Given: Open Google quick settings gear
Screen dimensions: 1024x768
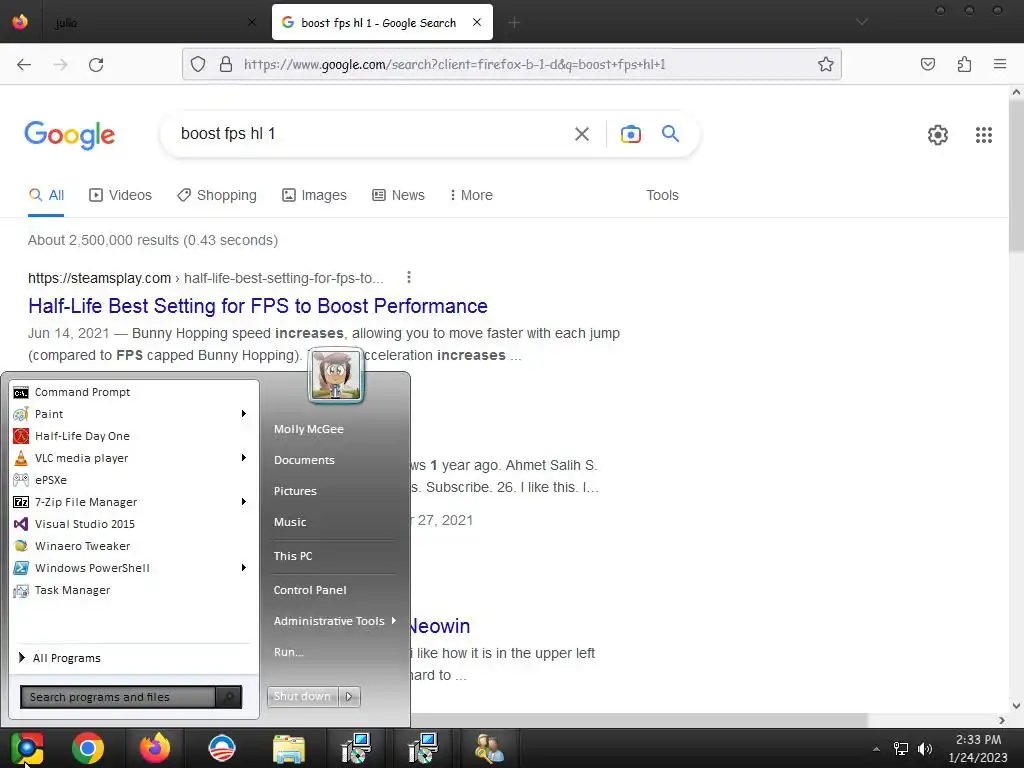Looking at the screenshot, I should coord(938,135).
